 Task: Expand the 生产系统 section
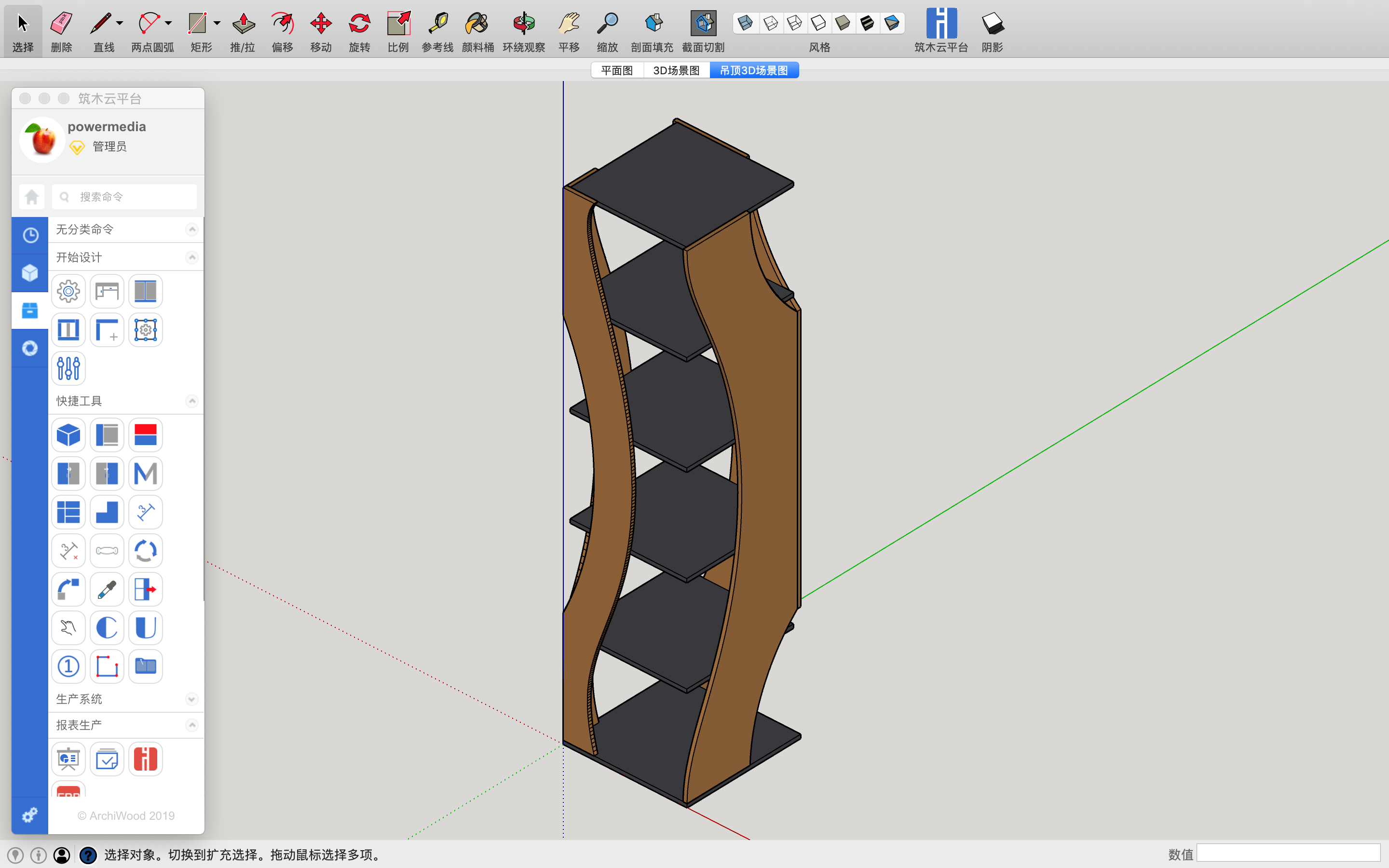(x=192, y=699)
